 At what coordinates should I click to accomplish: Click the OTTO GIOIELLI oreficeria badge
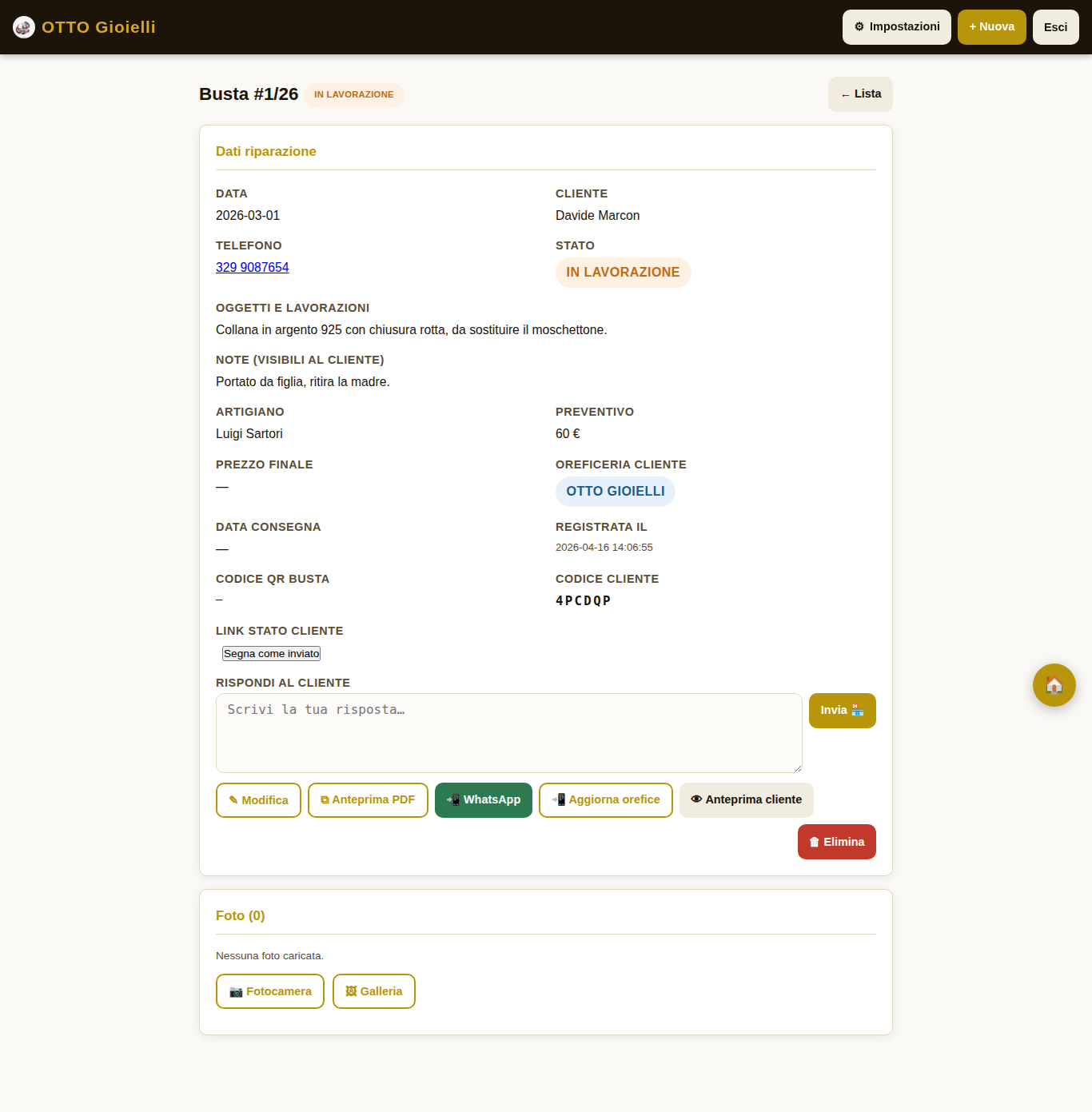tap(615, 492)
